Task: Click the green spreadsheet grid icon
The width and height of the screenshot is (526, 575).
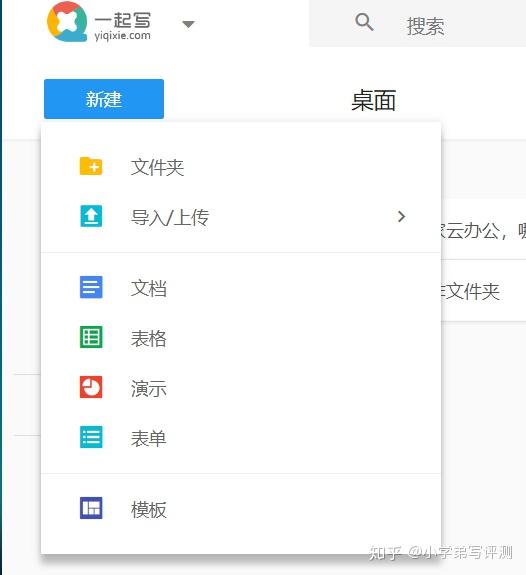Action: tap(91, 337)
